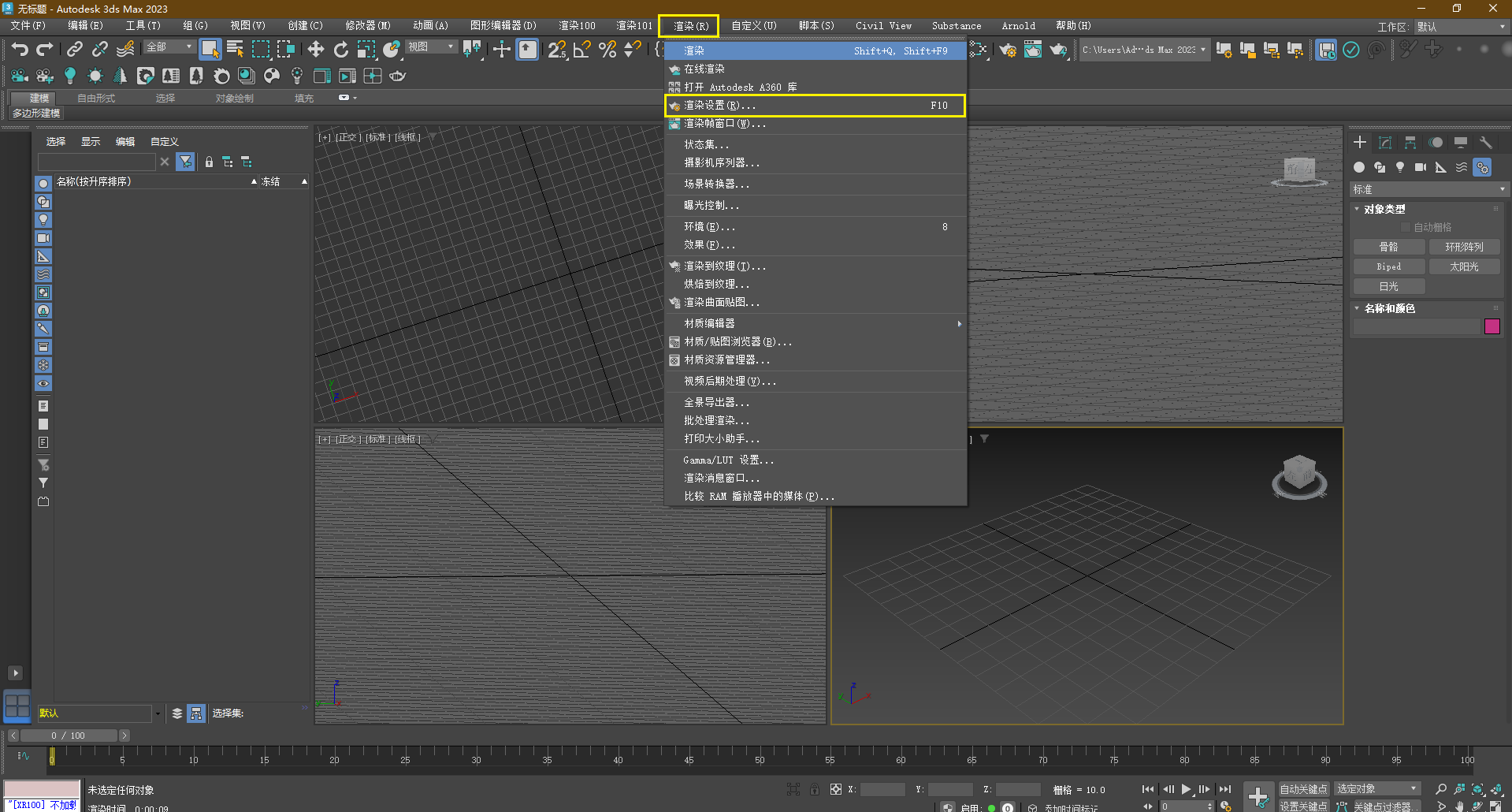Open the 全部 selection filter dropdown
This screenshot has height=812, width=1512.
coord(169,47)
